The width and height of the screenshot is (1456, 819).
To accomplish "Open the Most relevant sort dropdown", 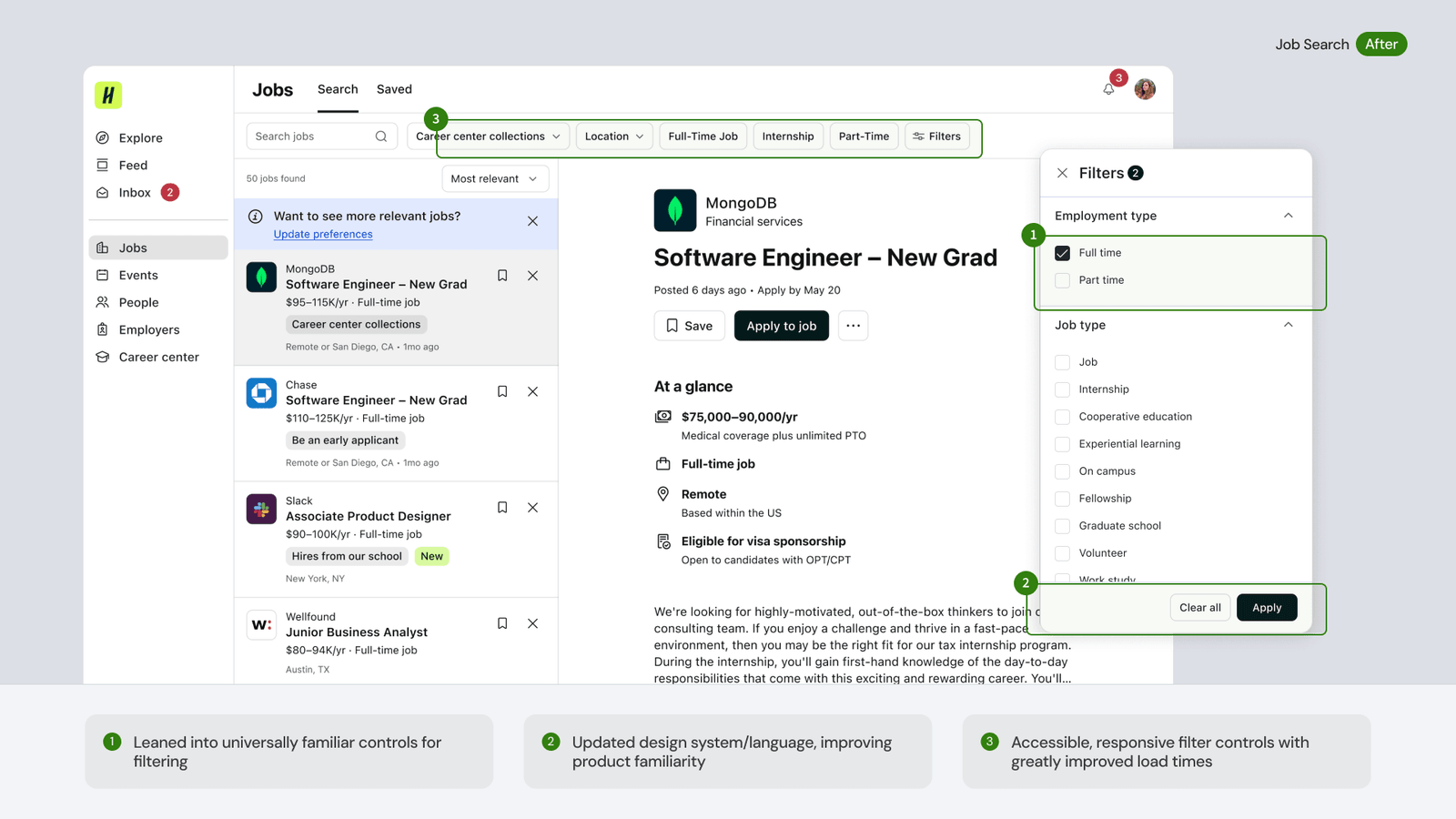I will coord(495,179).
